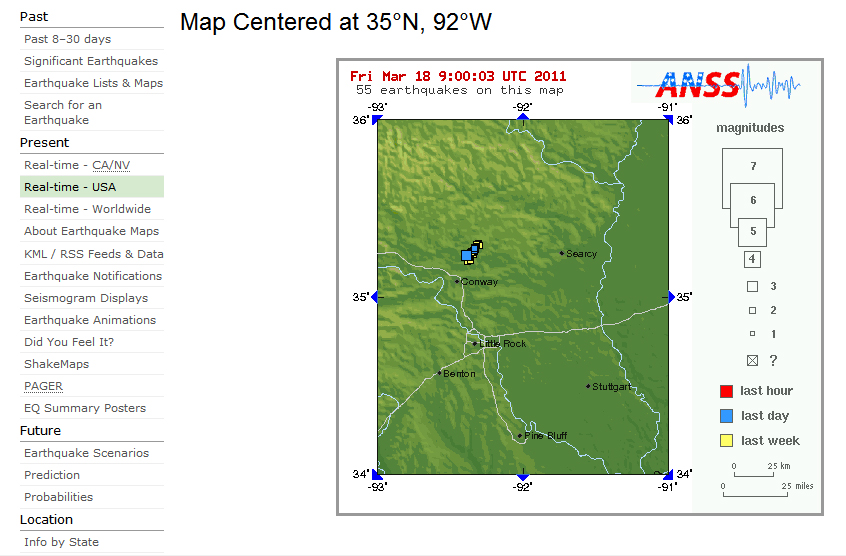This screenshot has height=556, width=846.
Task: Open Significant Earthquakes page
Action: 91,61
